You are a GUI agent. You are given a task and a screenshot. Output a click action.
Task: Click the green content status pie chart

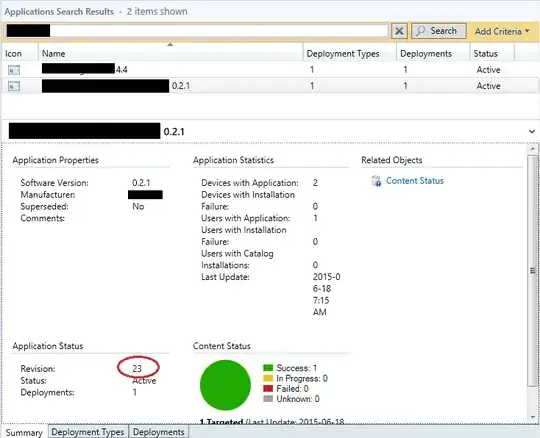point(225,385)
